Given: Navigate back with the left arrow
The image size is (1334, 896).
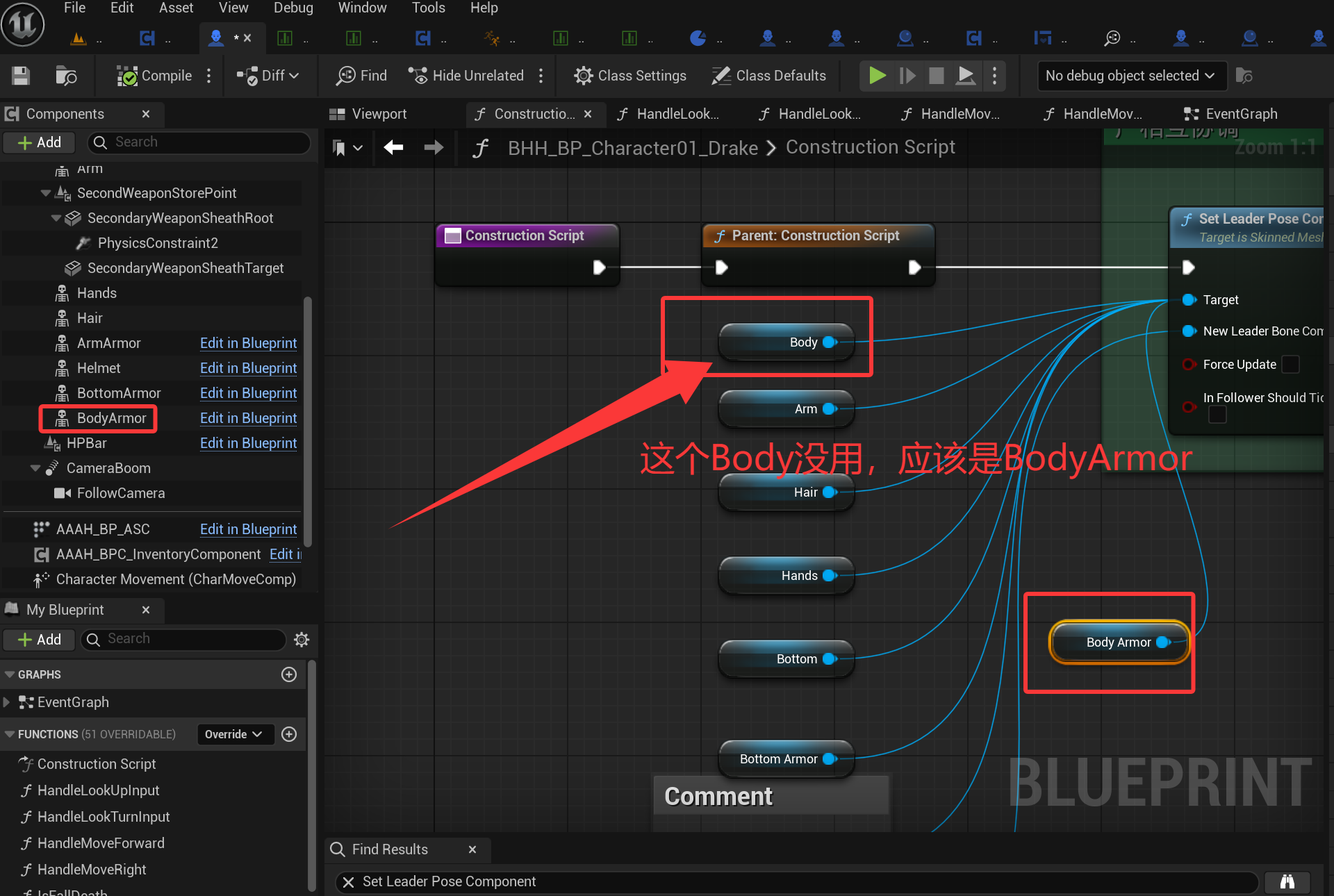Looking at the screenshot, I should tap(393, 147).
